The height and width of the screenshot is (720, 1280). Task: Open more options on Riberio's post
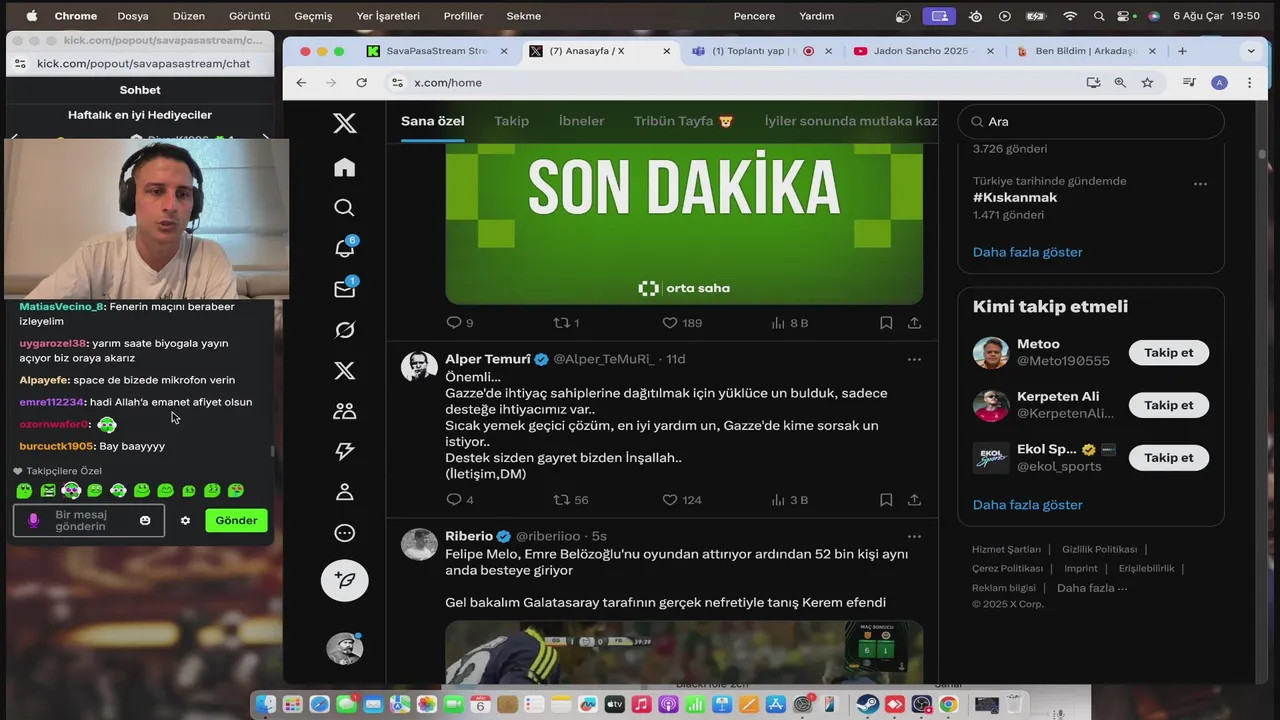click(914, 536)
